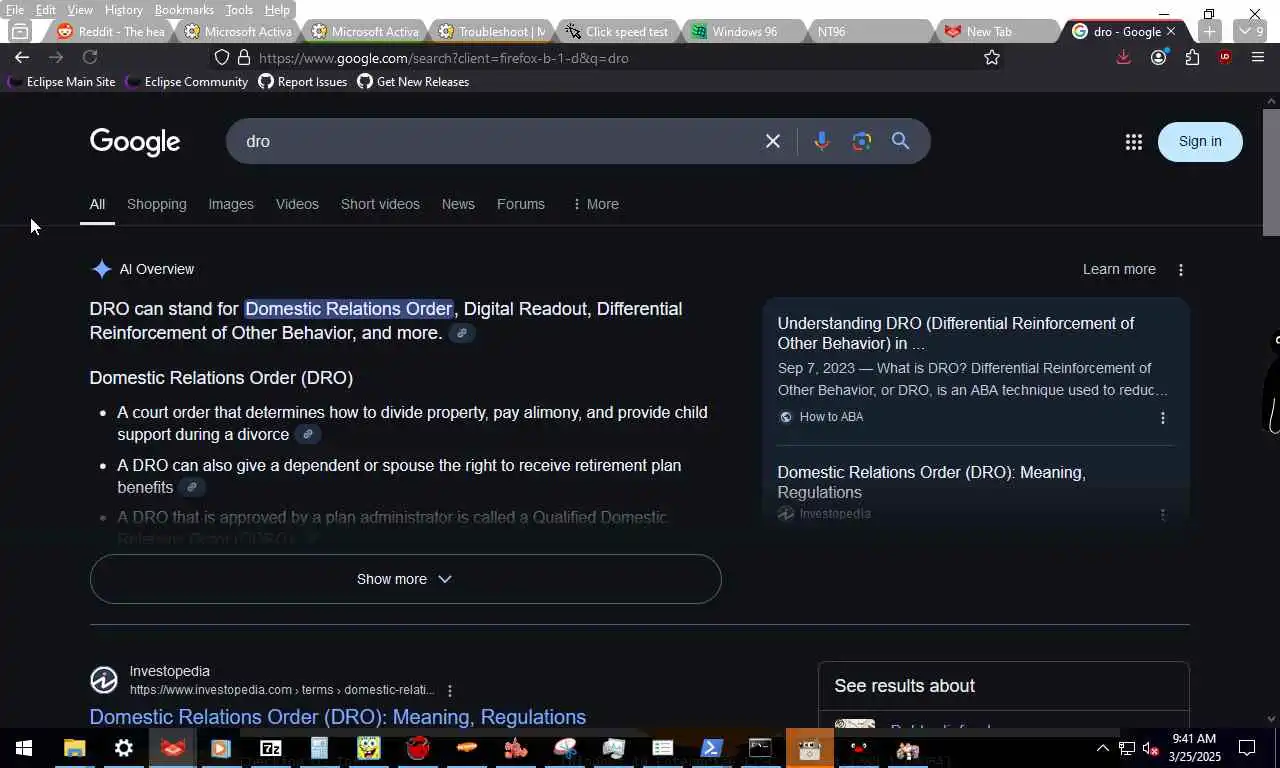Open the Tools menu
The image size is (1280, 768).
pos(239,10)
